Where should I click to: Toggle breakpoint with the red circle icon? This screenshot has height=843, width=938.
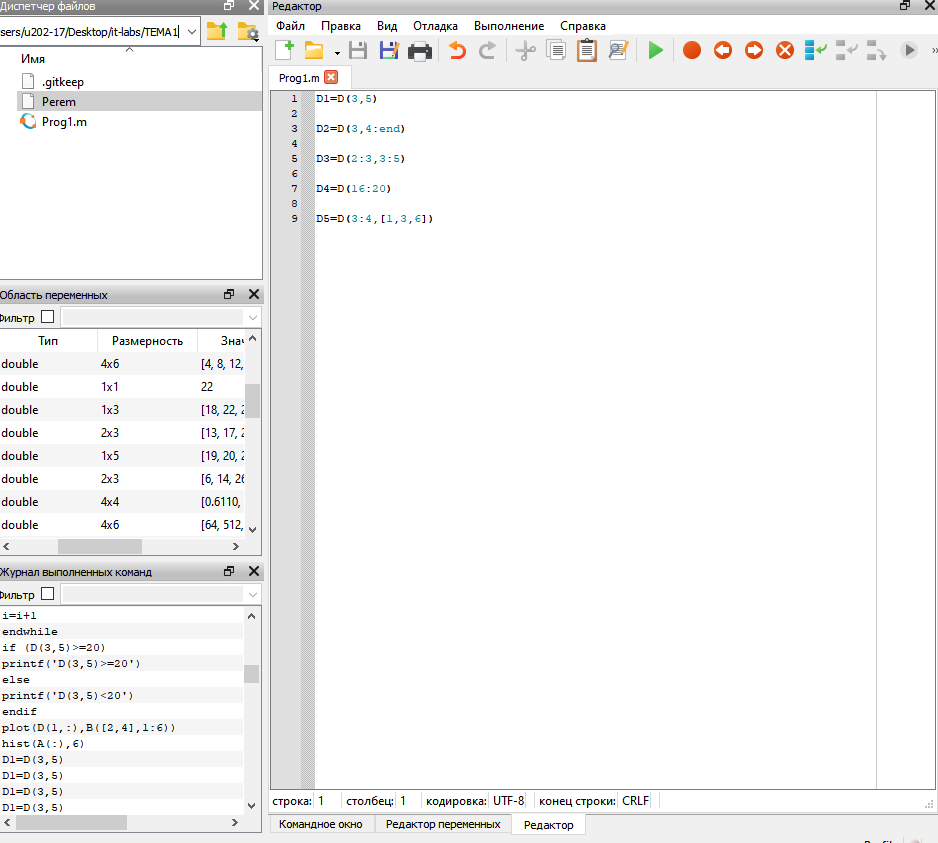click(691, 50)
